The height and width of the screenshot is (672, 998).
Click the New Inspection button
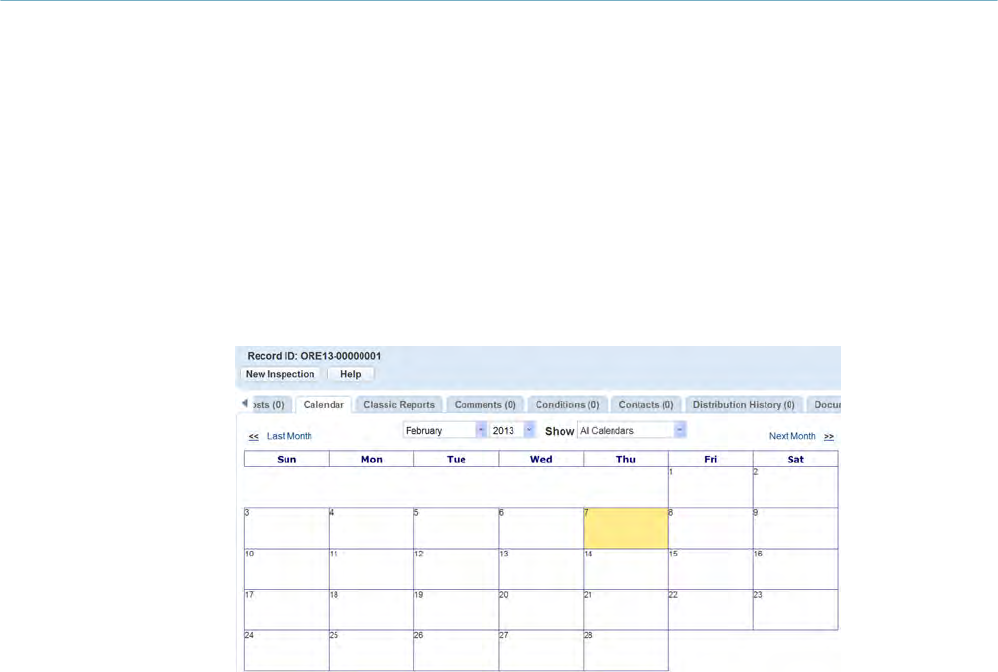(x=280, y=374)
